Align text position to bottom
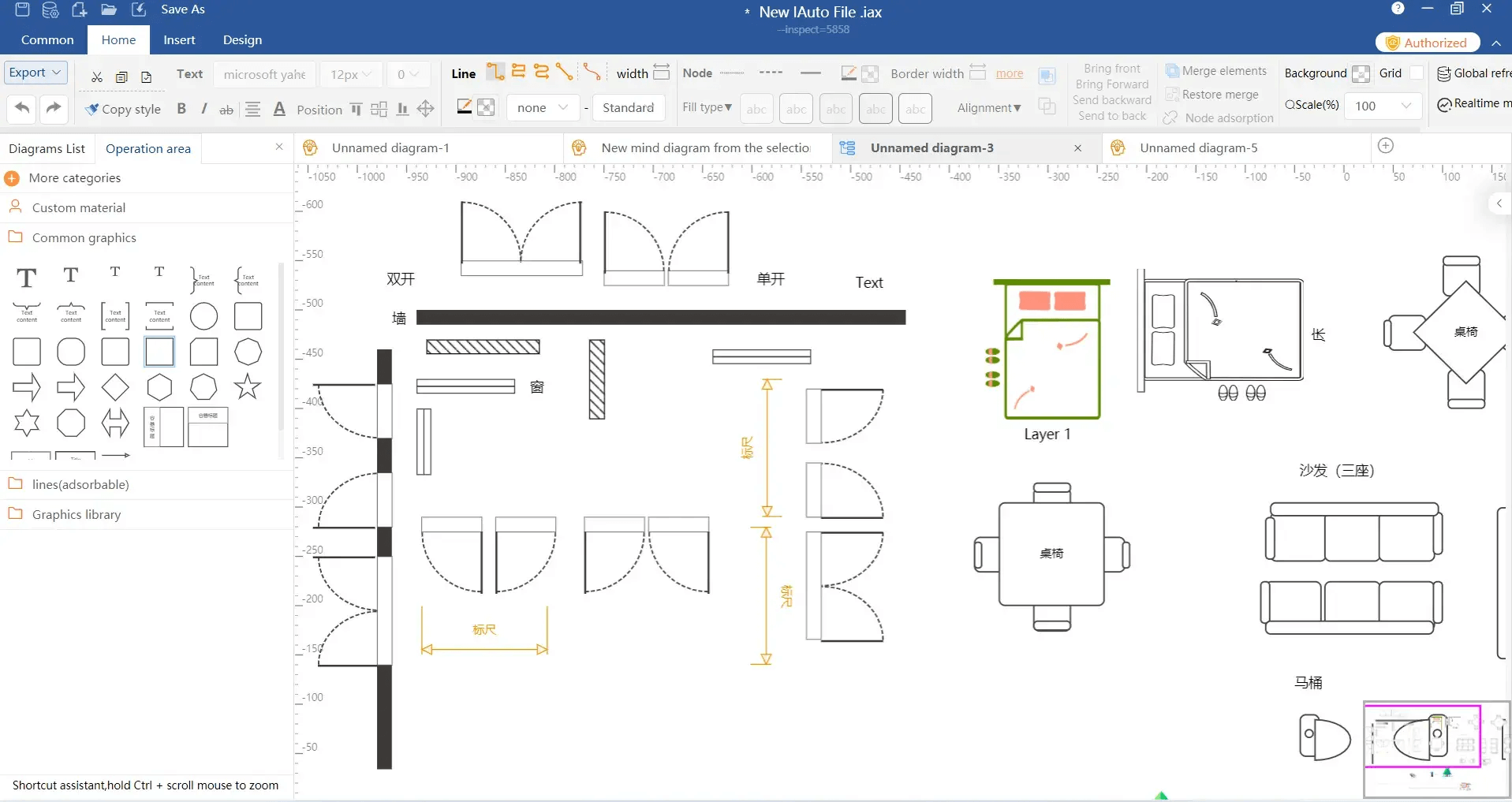Image resolution: width=1512 pixels, height=802 pixels. pos(403,109)
